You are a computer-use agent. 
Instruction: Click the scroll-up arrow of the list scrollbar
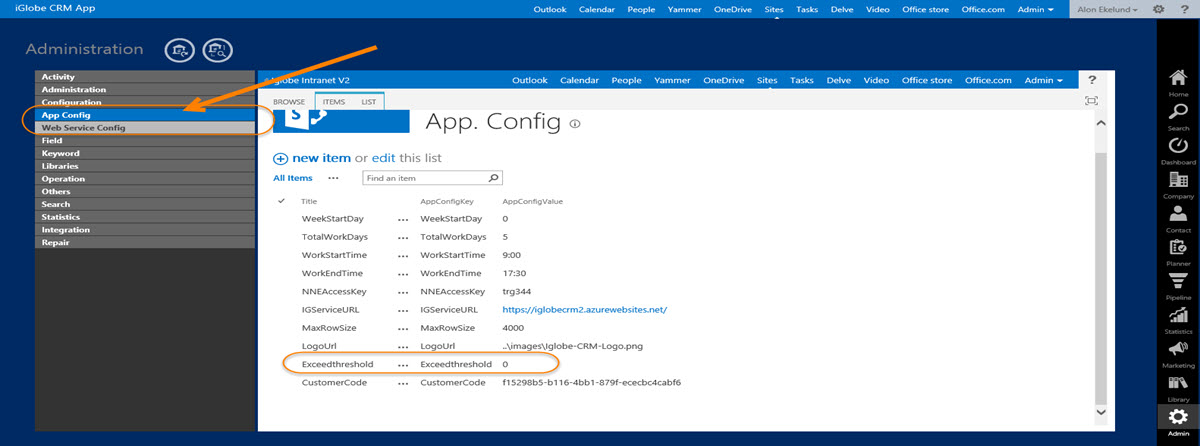(1102, 122)
